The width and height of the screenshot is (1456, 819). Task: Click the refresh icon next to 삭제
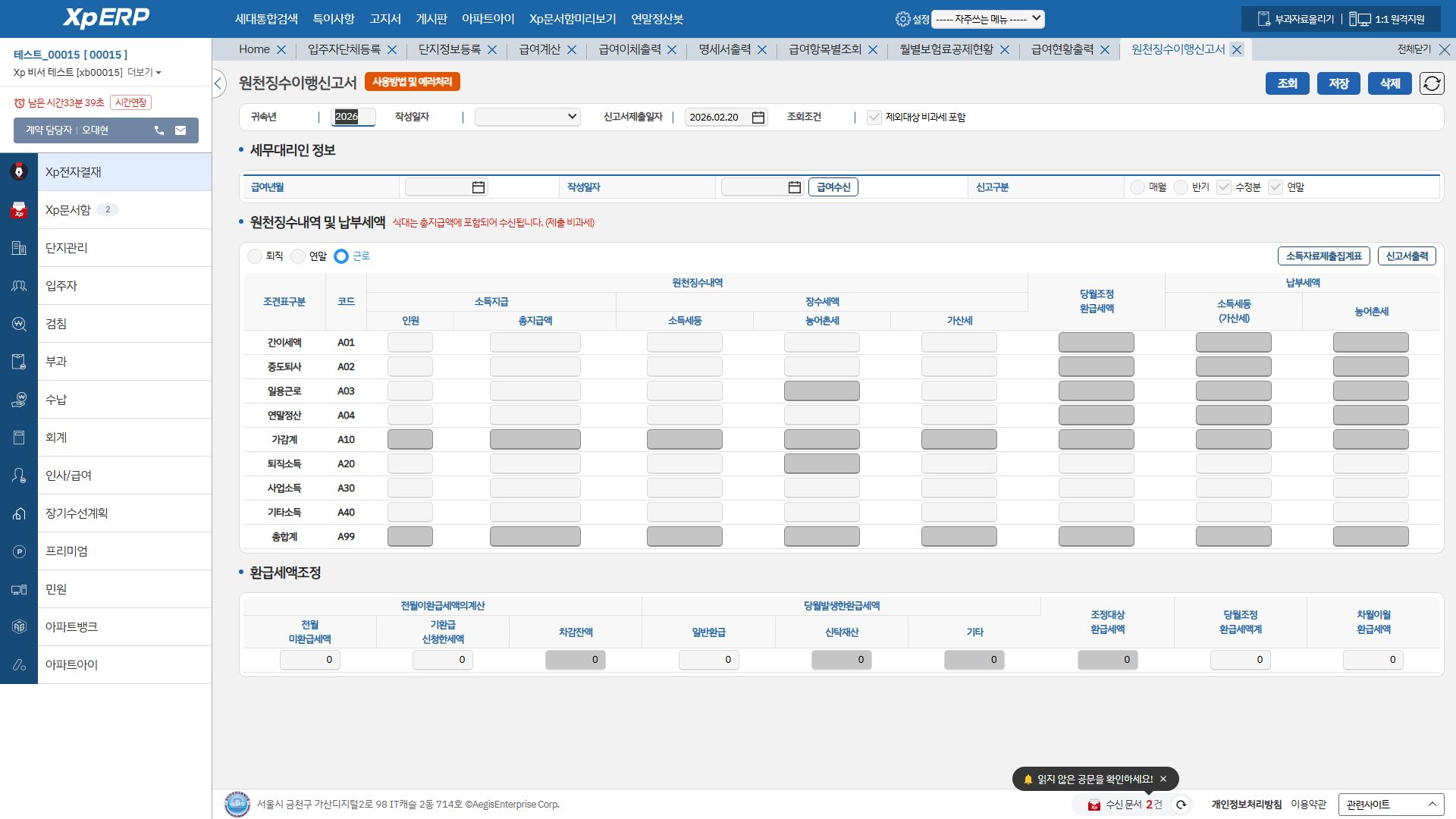[x=1432, y=83]
